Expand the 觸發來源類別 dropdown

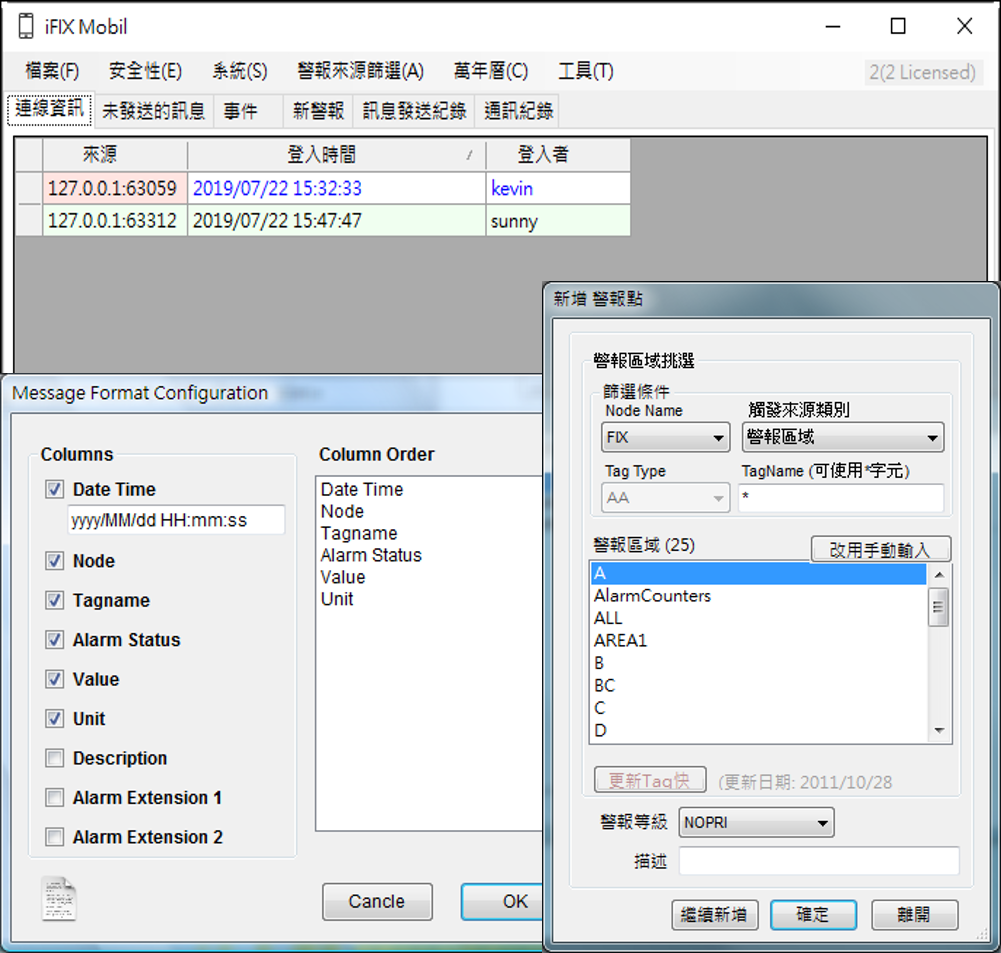tap(842, 437)
